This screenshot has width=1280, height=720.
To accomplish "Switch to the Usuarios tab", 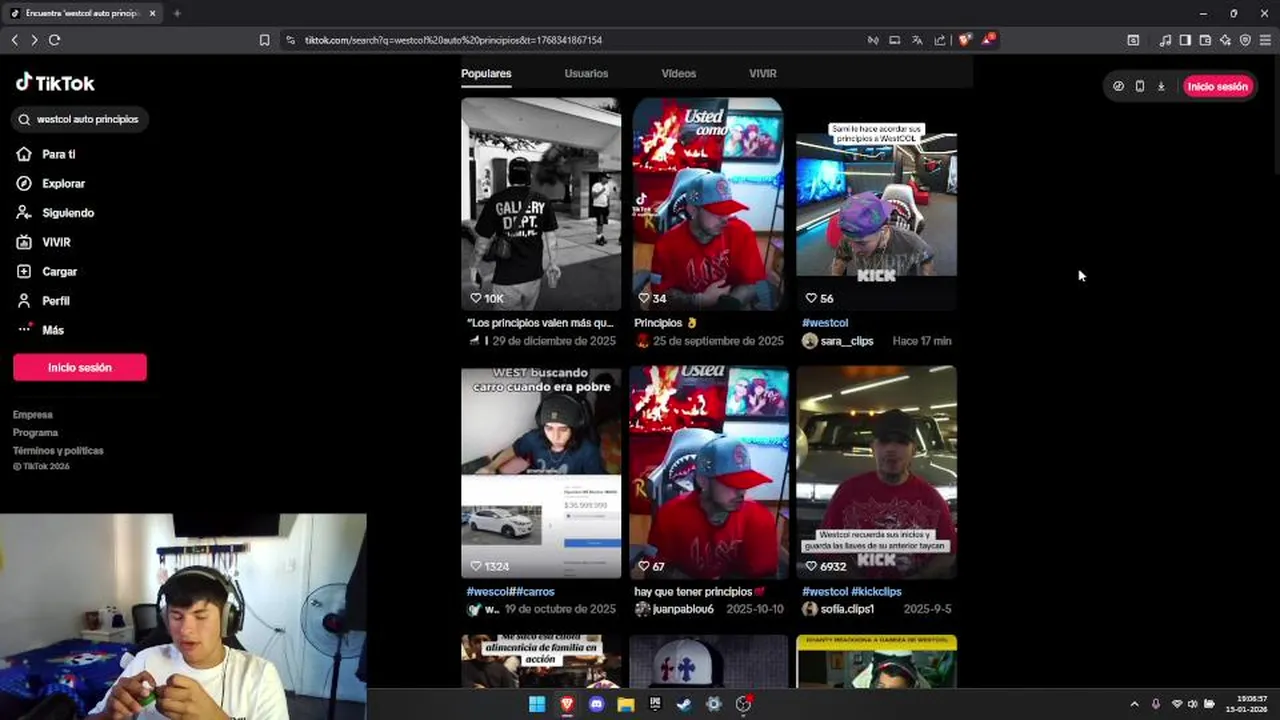I will [586, 74].
